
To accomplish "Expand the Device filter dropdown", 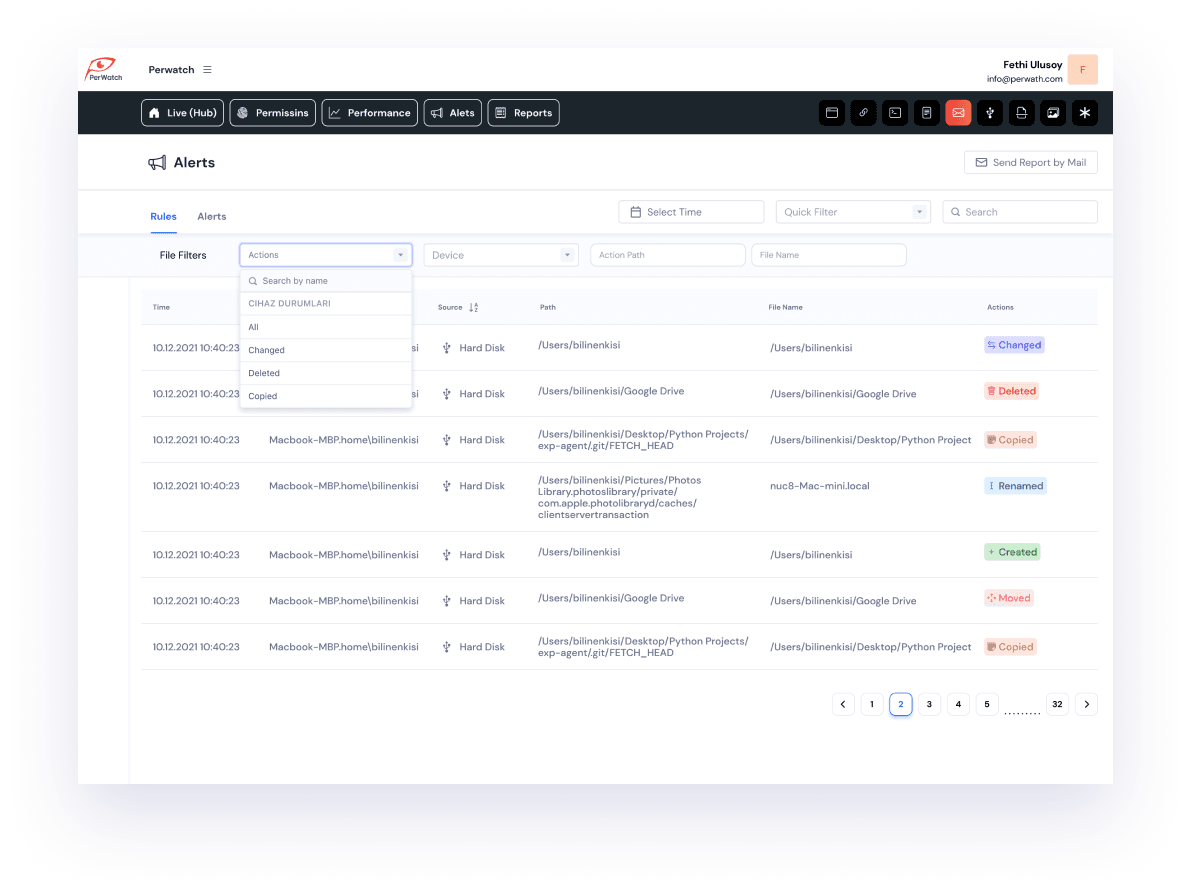I will pyautogui.click(x=501, y=255).
